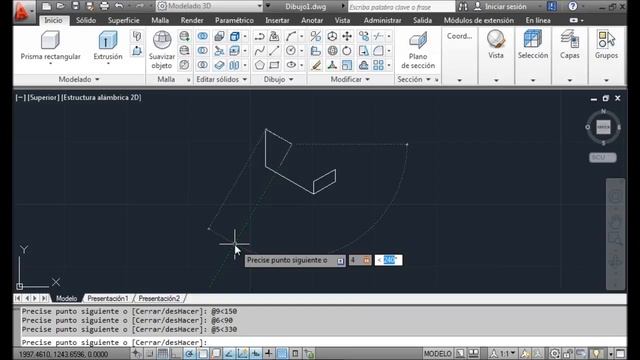
Task: Click the Help question mark icon
Action: coord(573,6)
